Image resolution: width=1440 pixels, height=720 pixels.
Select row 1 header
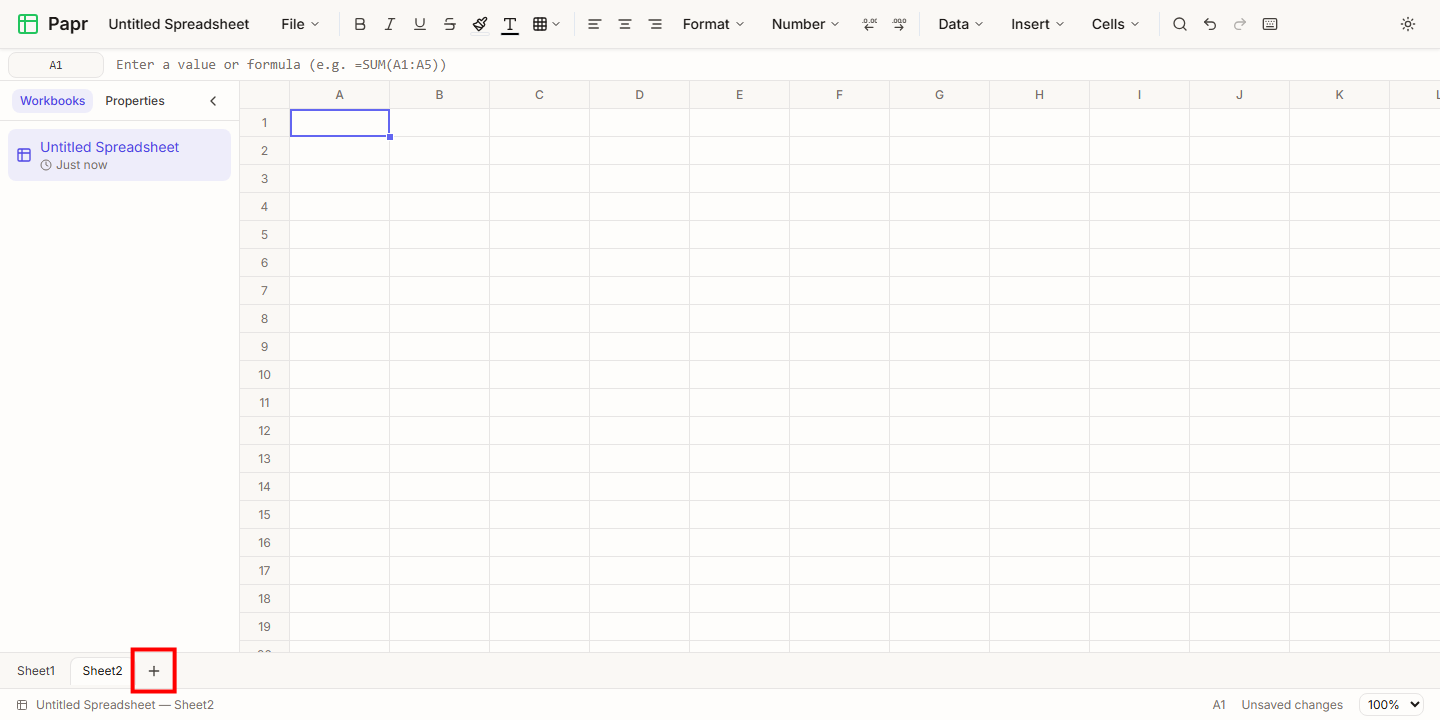click(x=265, y=123)
